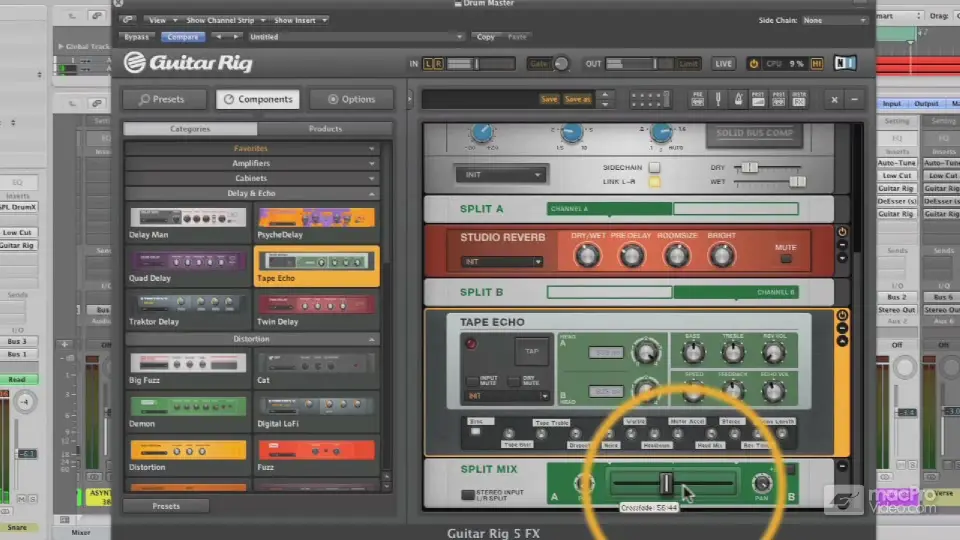The width and height of the screenshot is (960, 540).
Task: Open the Show Channel Strip dropdown
Action: [x=225, y=20]
